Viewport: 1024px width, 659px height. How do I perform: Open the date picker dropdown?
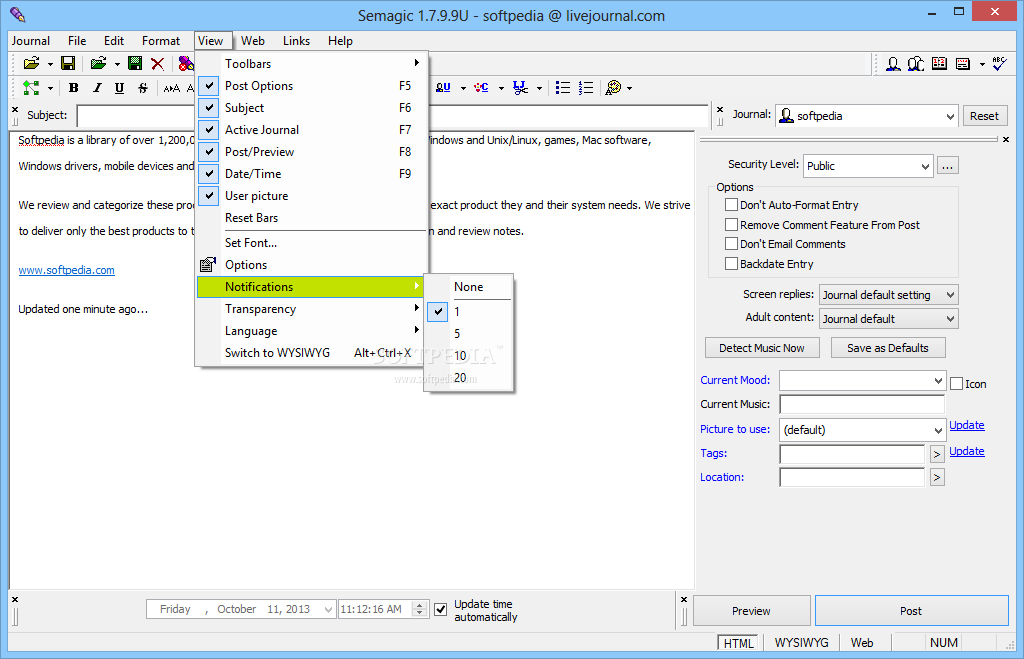point(328,609)
